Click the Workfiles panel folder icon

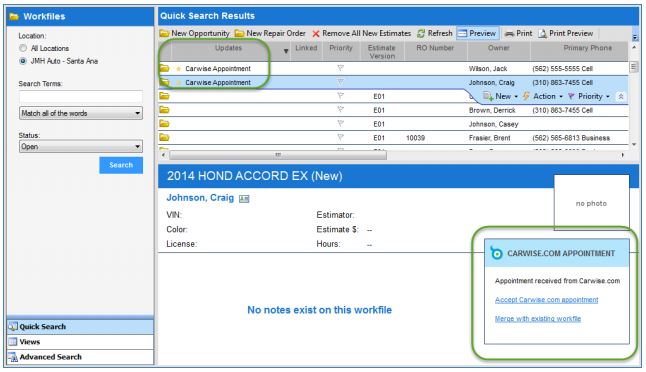click(x=14, y=16)
